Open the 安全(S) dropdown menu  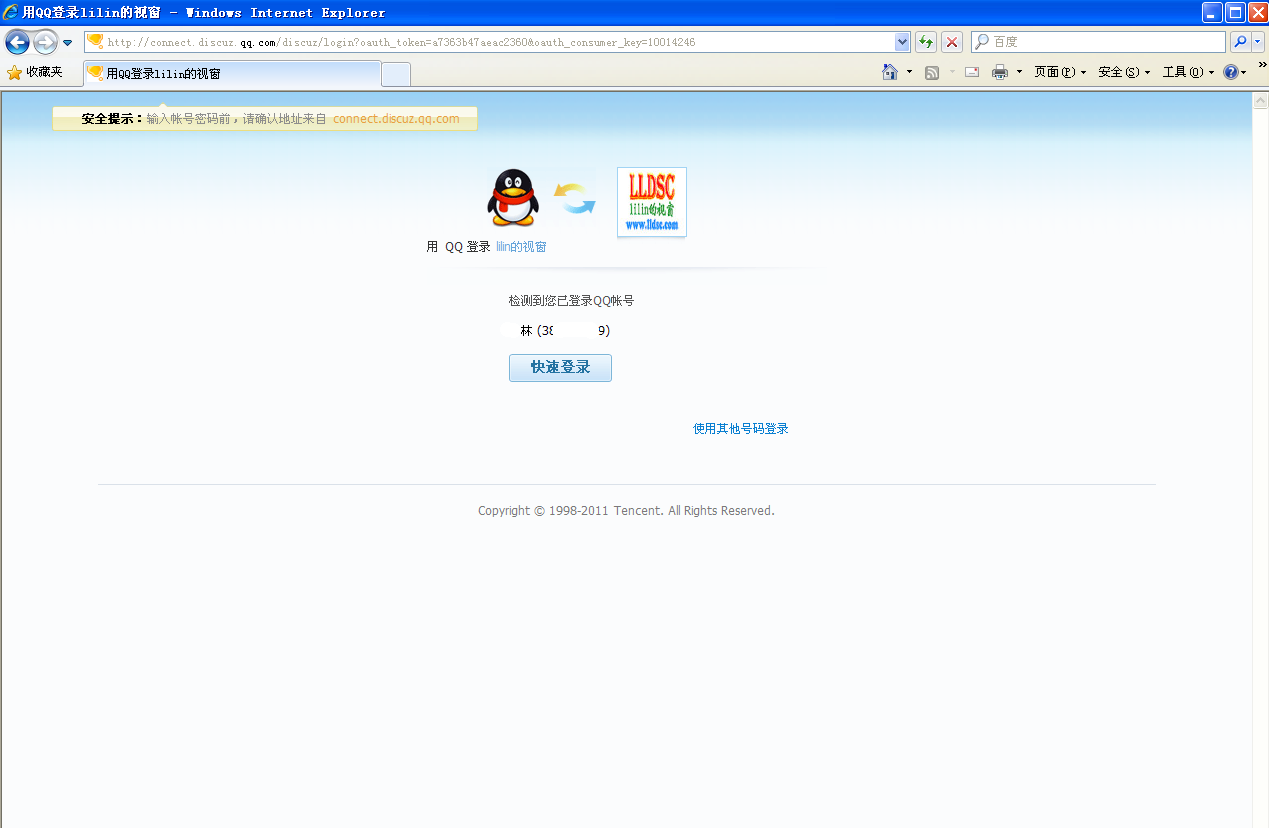(1123, 71)
